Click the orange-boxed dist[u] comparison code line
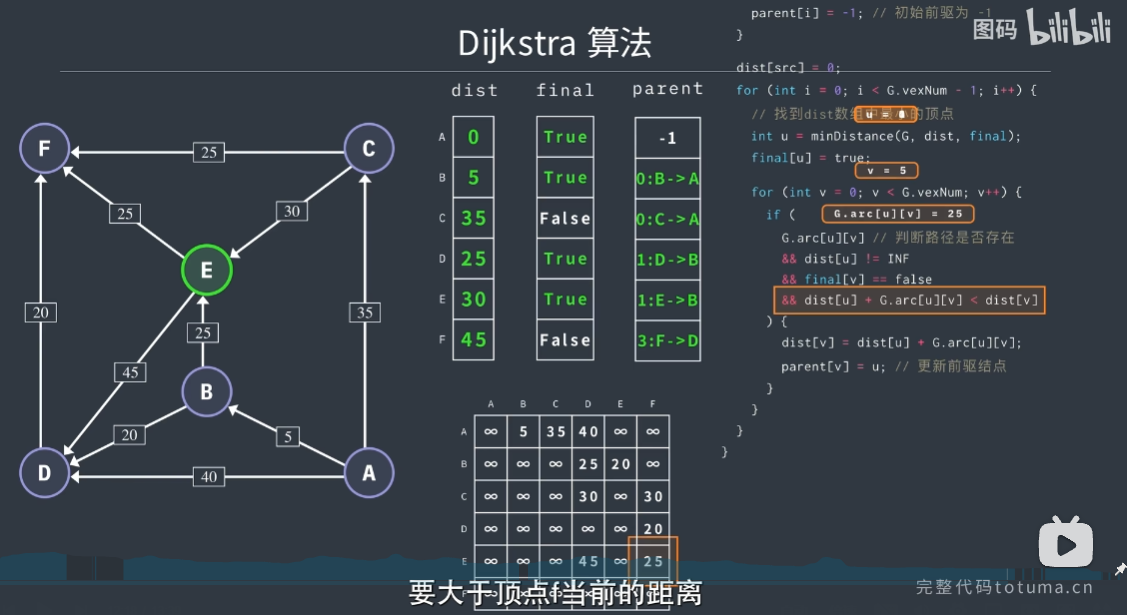 909,300
